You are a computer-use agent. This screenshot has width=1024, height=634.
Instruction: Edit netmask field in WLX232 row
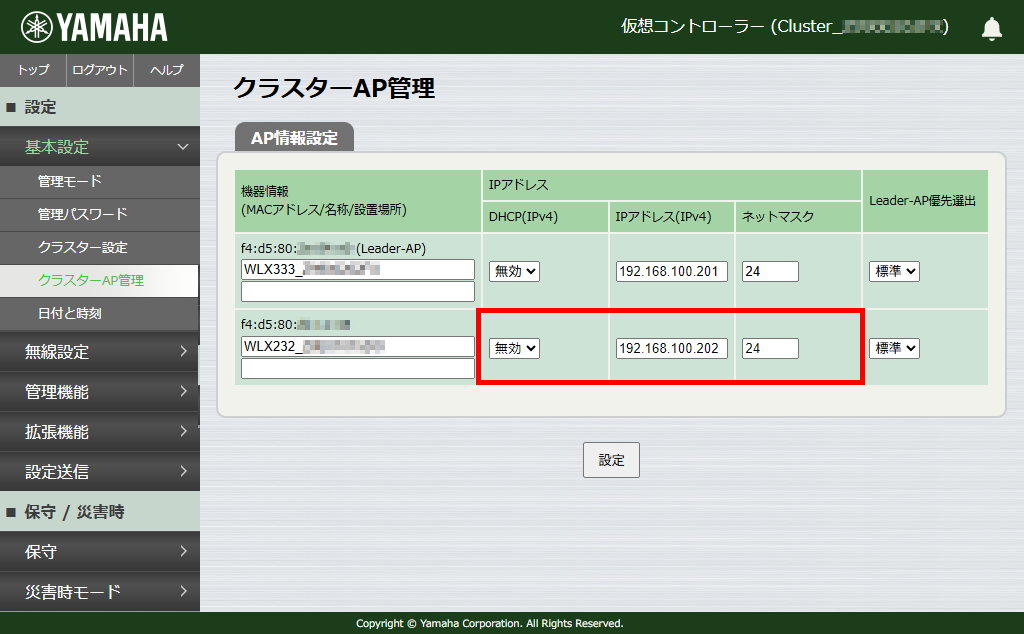click(770, 348)
